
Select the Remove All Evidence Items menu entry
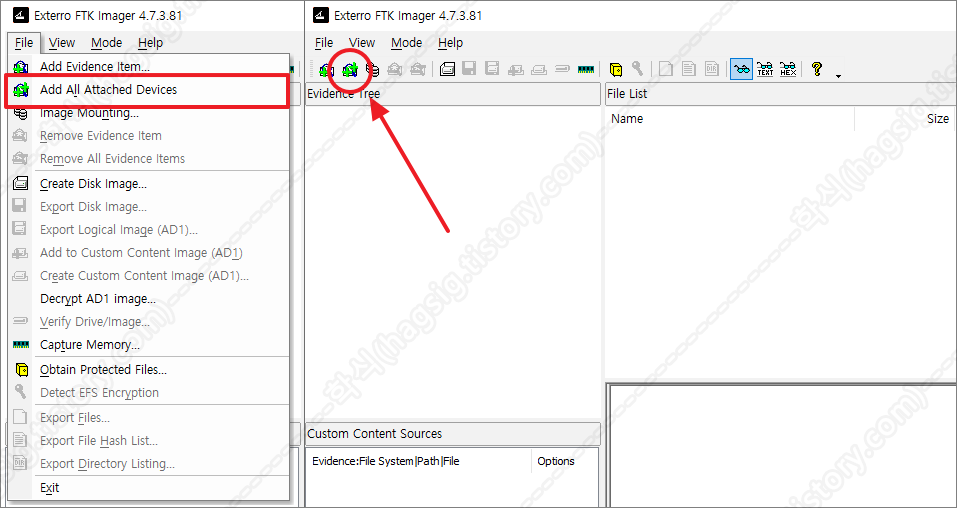[x=149, y=159]
